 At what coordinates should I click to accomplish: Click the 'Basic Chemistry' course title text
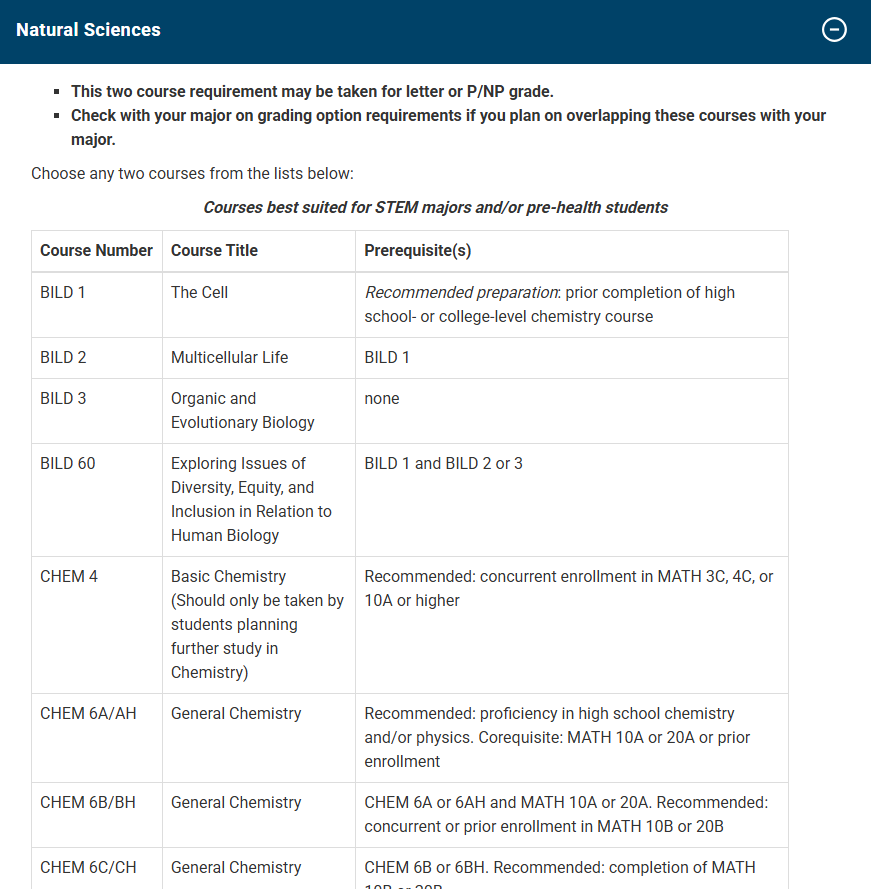pyautogui.click(x=228, y=577)
